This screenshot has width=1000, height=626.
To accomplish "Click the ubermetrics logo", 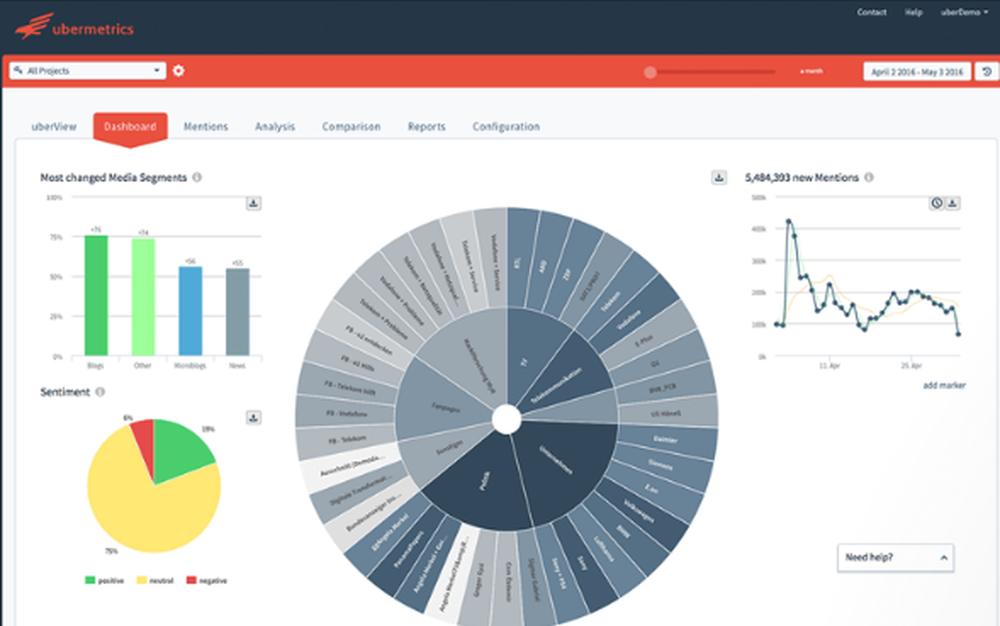I will pyautogui.click(x=75, y=27).
